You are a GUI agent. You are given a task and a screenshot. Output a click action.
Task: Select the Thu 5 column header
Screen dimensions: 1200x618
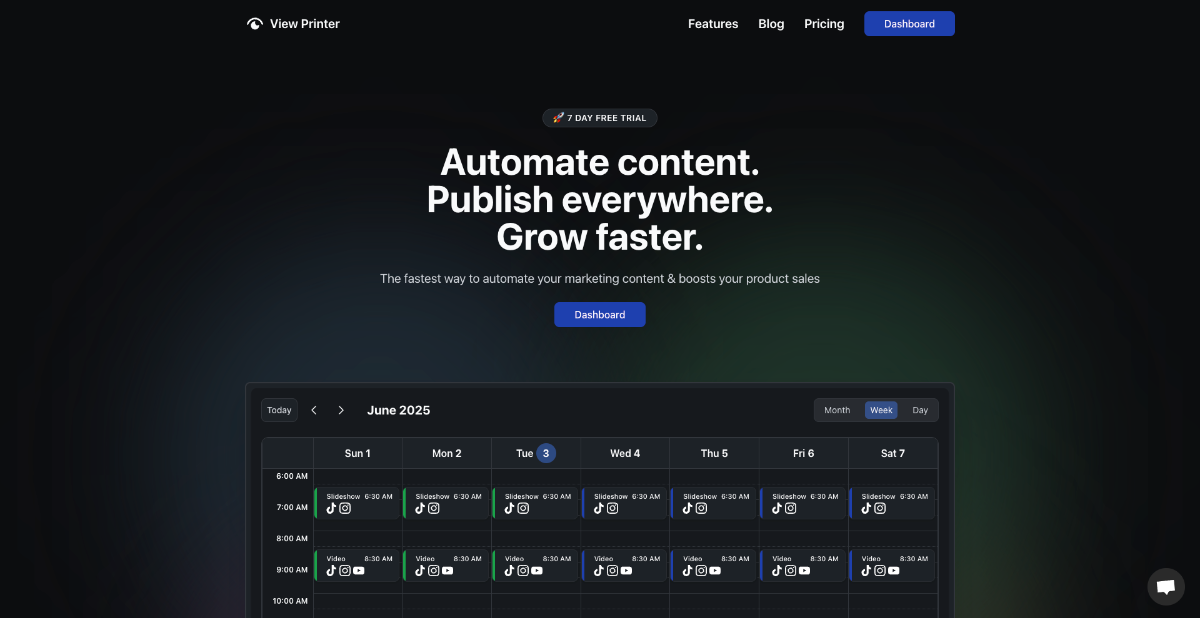pos(714,453)
